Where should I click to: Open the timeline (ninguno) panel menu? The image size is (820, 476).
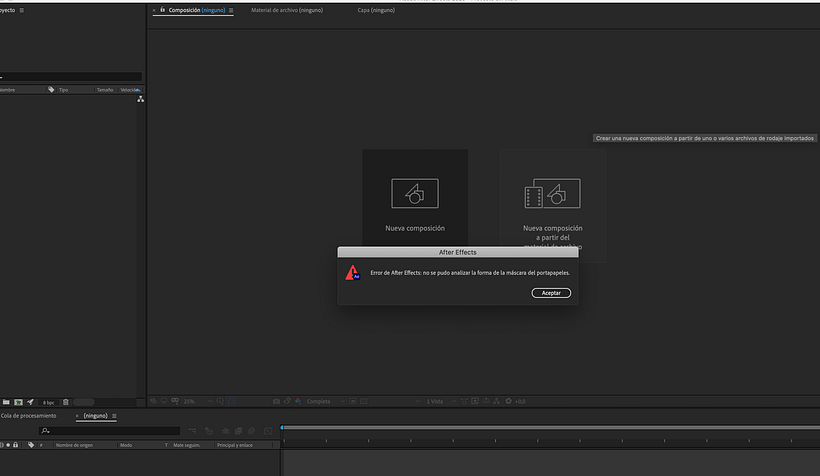coord(114,416)
